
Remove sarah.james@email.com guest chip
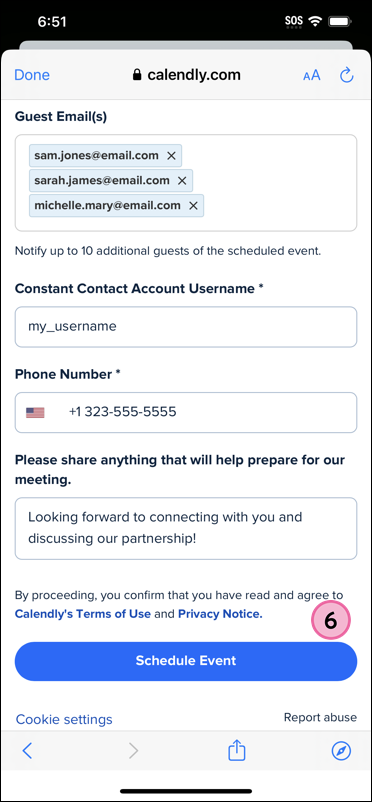coord(182,181)
